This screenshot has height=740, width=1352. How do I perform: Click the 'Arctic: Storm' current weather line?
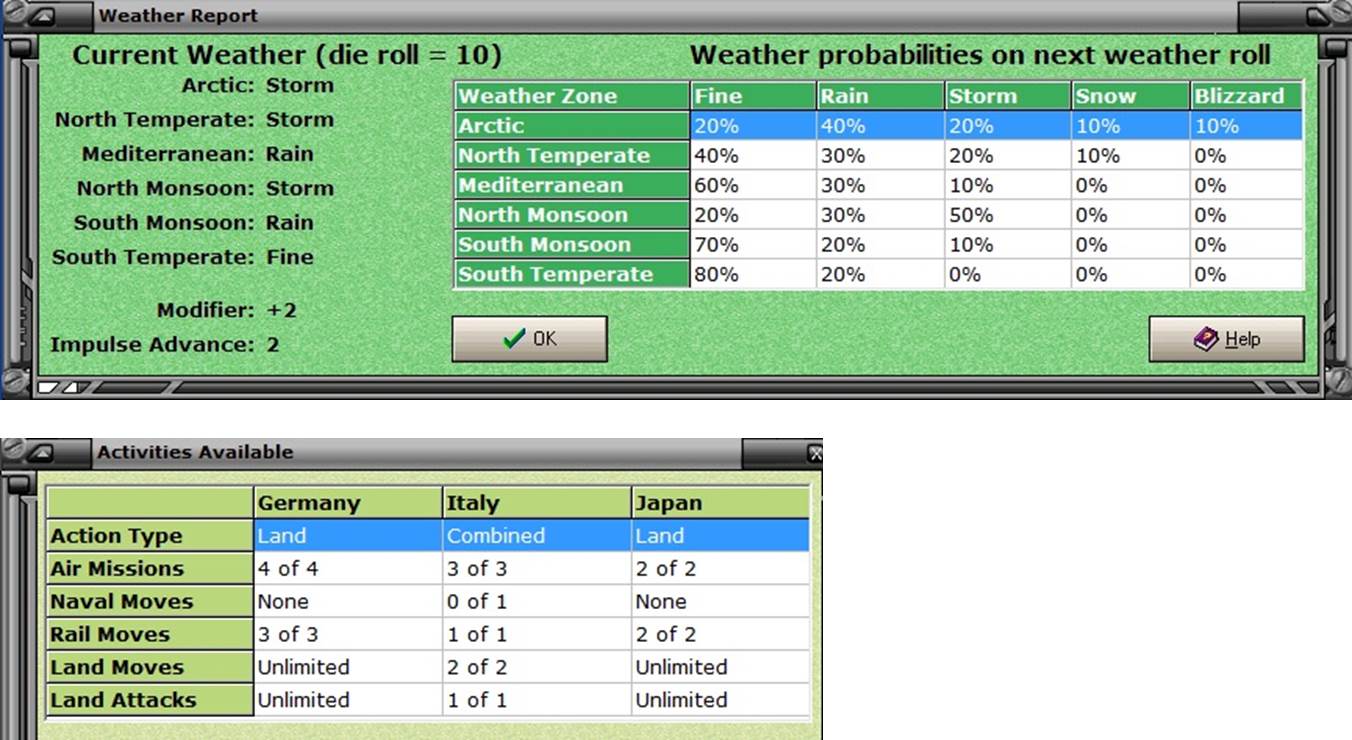[x=257, y=85]
